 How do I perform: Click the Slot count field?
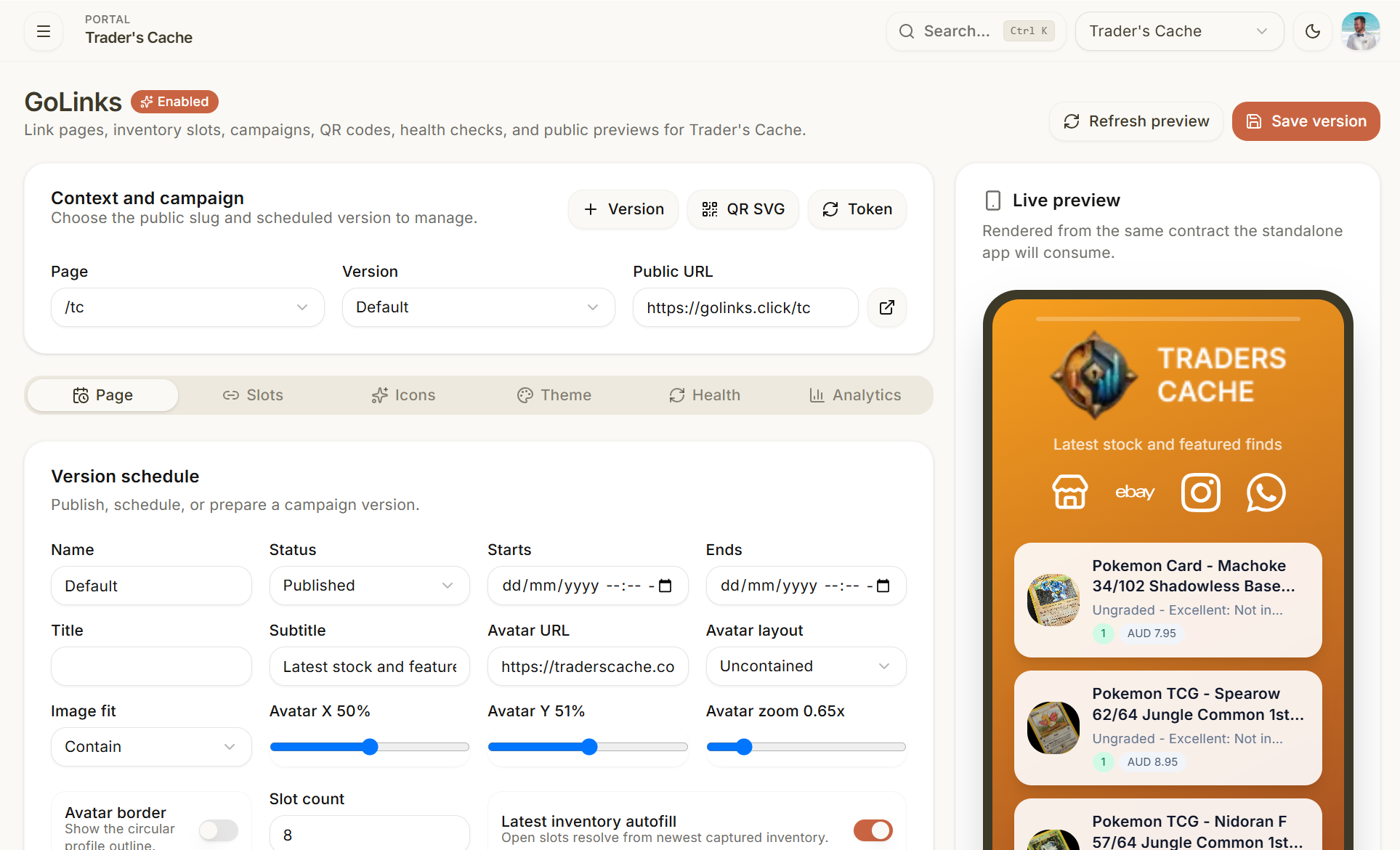[369, 834]
